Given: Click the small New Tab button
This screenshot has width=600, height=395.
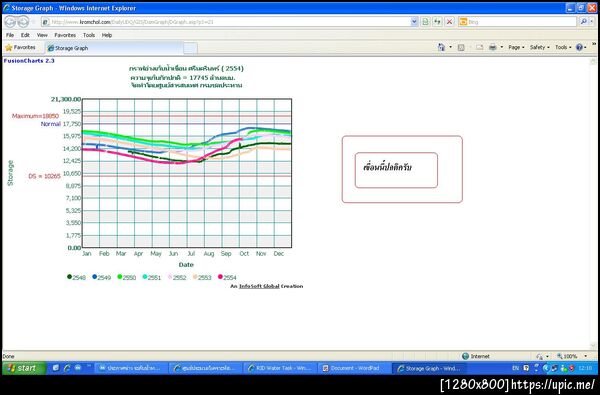Looking at the screenshot, I should click(x=191, y=48).
